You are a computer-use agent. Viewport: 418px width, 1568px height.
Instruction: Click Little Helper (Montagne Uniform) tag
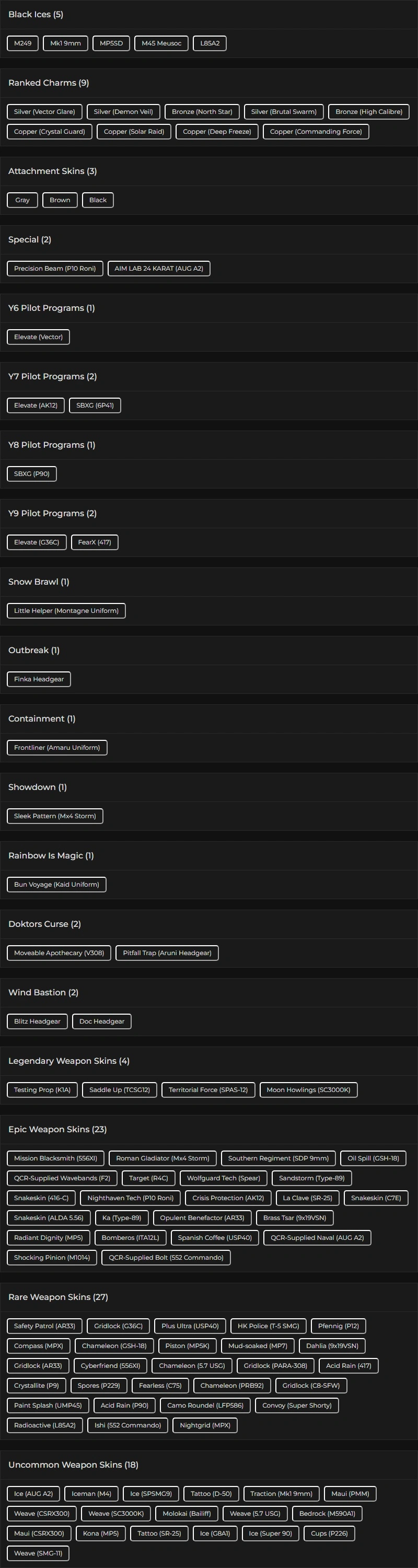tap(66, 610)
